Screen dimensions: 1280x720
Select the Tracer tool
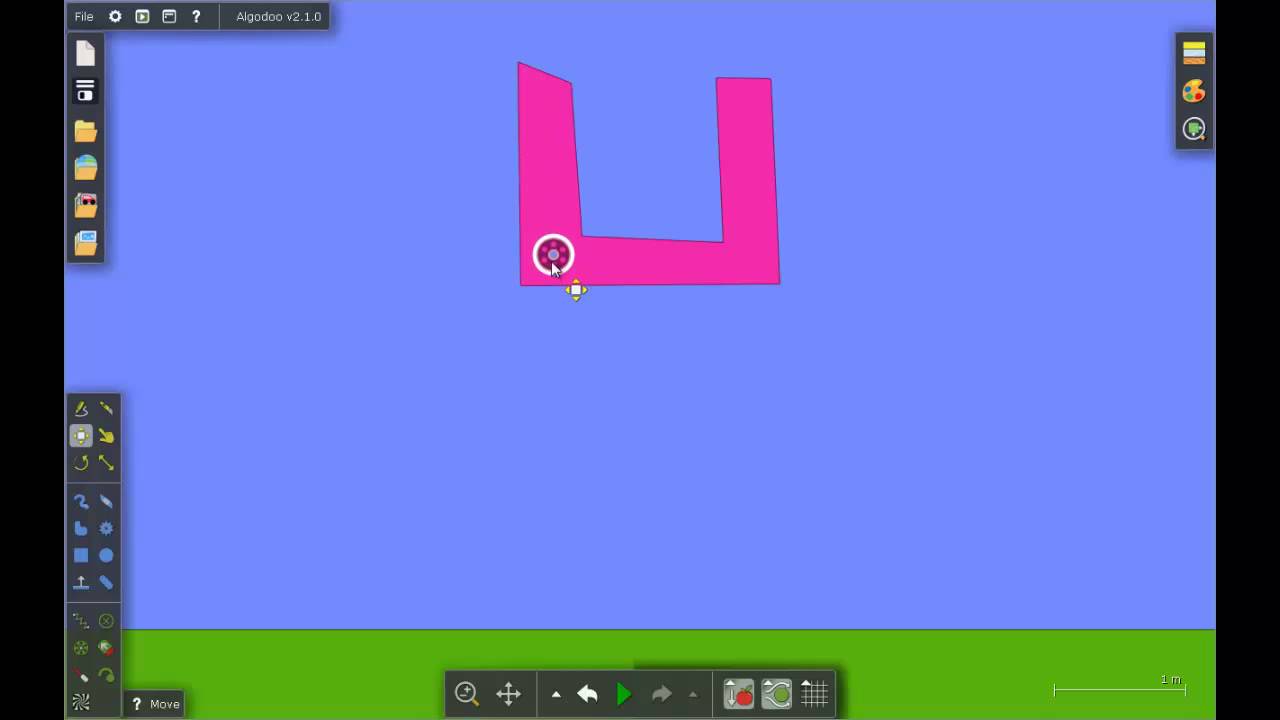coord(106,675)
